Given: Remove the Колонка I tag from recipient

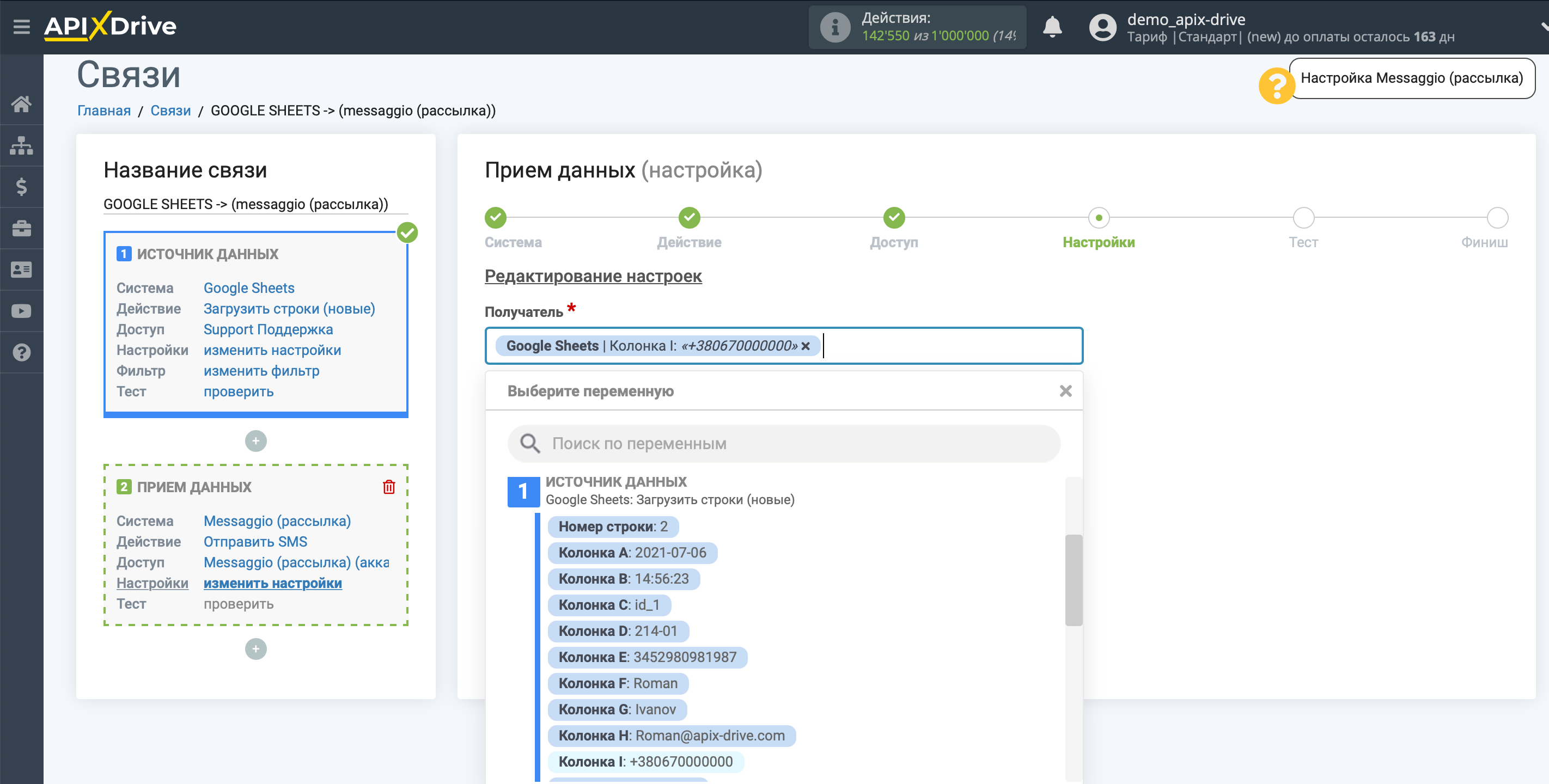Looking at the screenshot, I should point(805,346).
